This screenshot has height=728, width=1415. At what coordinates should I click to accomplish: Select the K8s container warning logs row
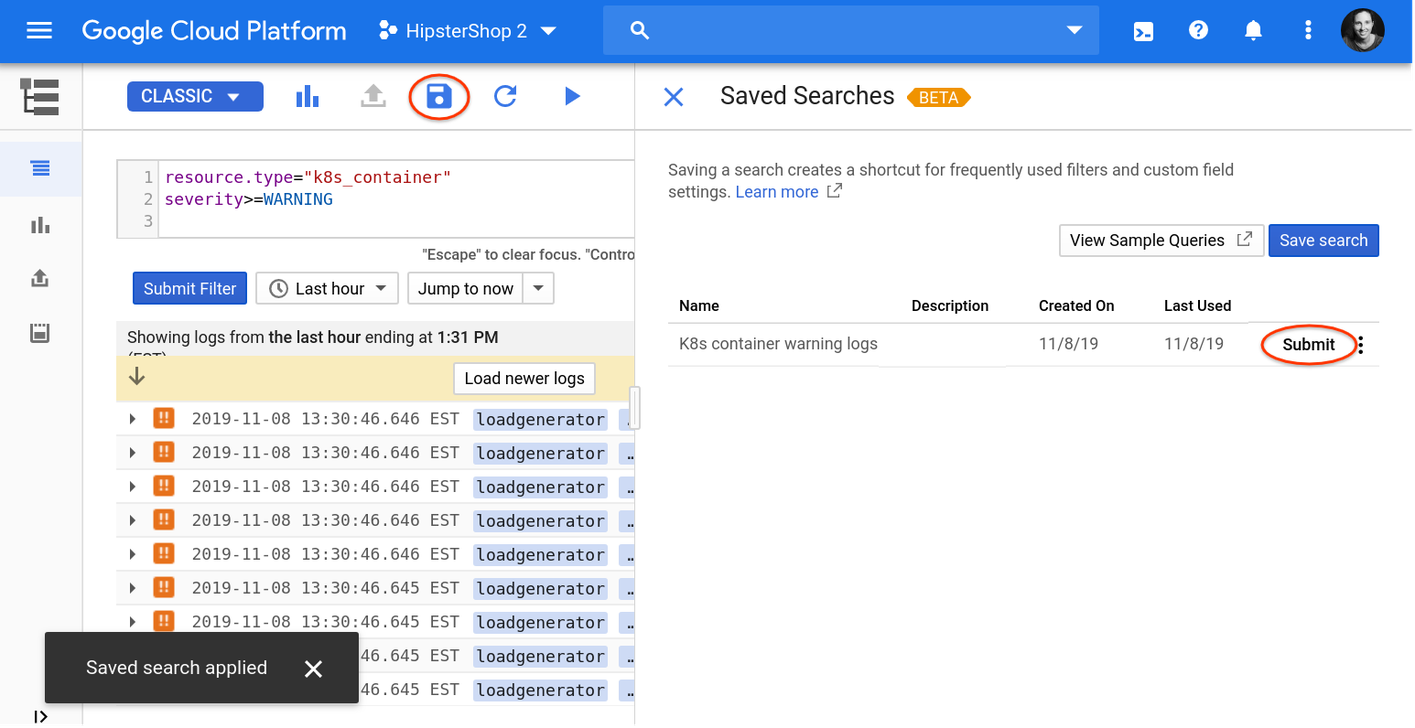pyautogui.click(x=1023, y=344)
